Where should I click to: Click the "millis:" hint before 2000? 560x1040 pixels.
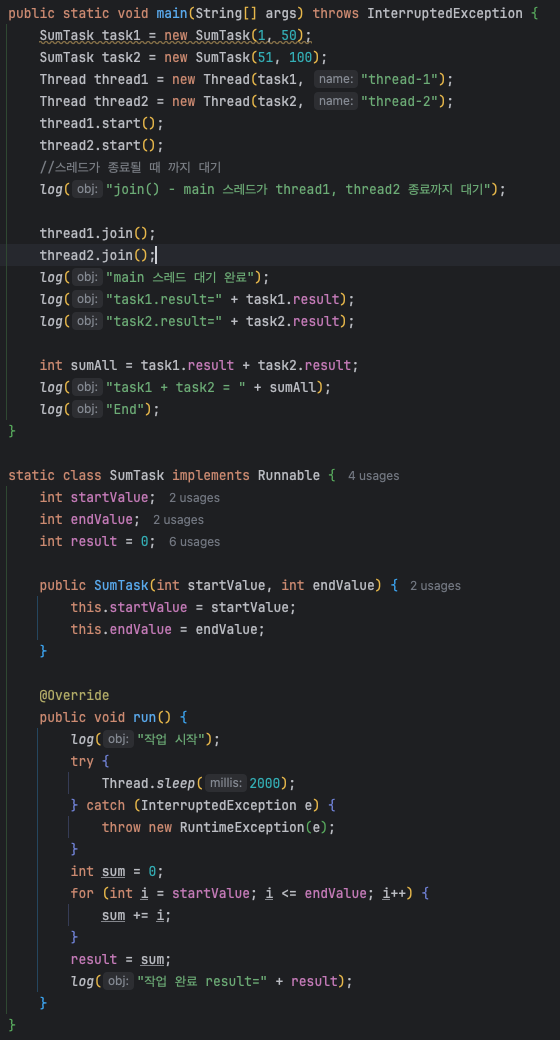point(225,783)
